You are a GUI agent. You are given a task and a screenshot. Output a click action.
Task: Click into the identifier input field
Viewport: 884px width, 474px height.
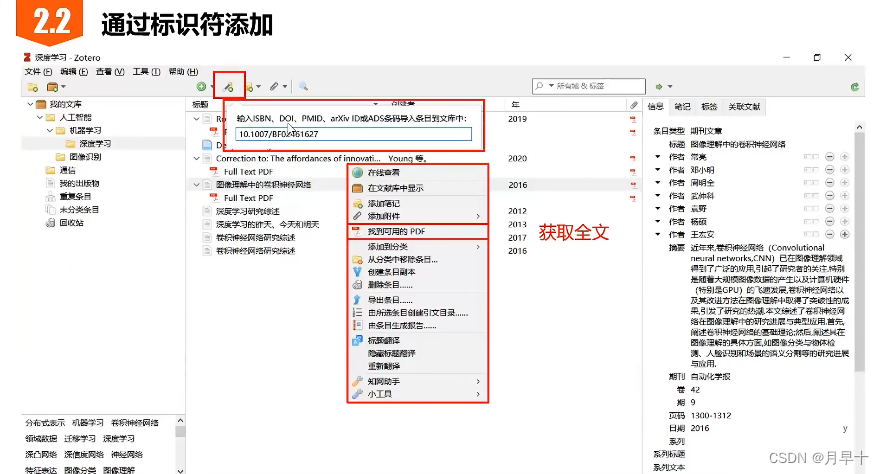353,134
